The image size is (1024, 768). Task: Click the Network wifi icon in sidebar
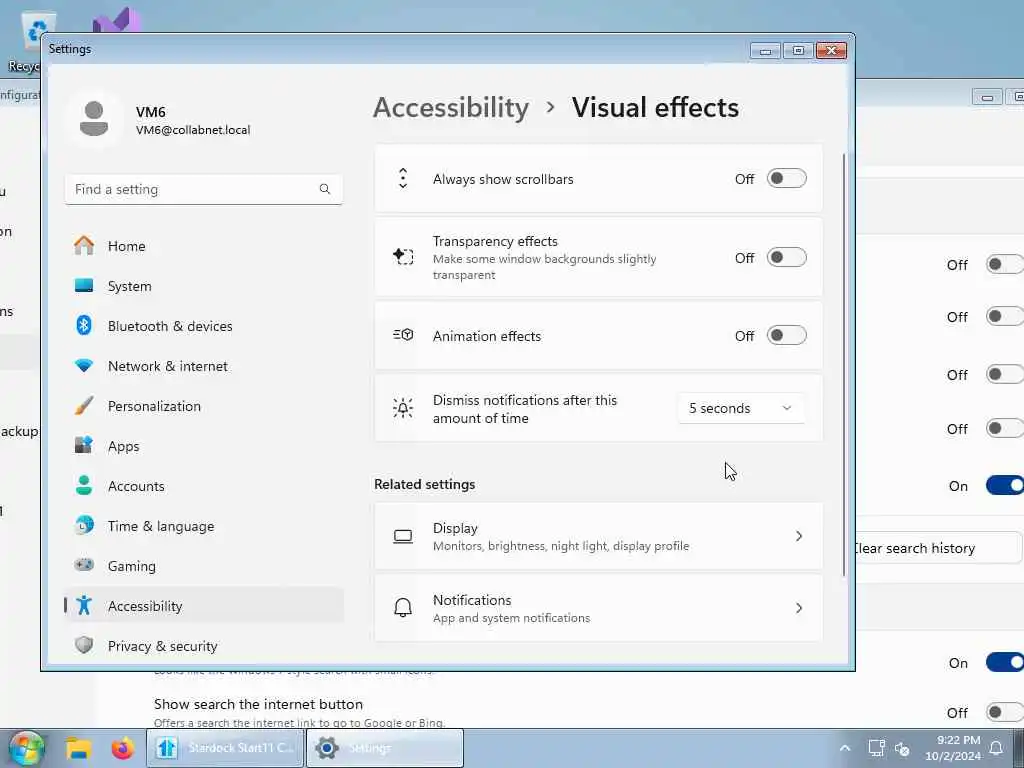pos(84,366)
